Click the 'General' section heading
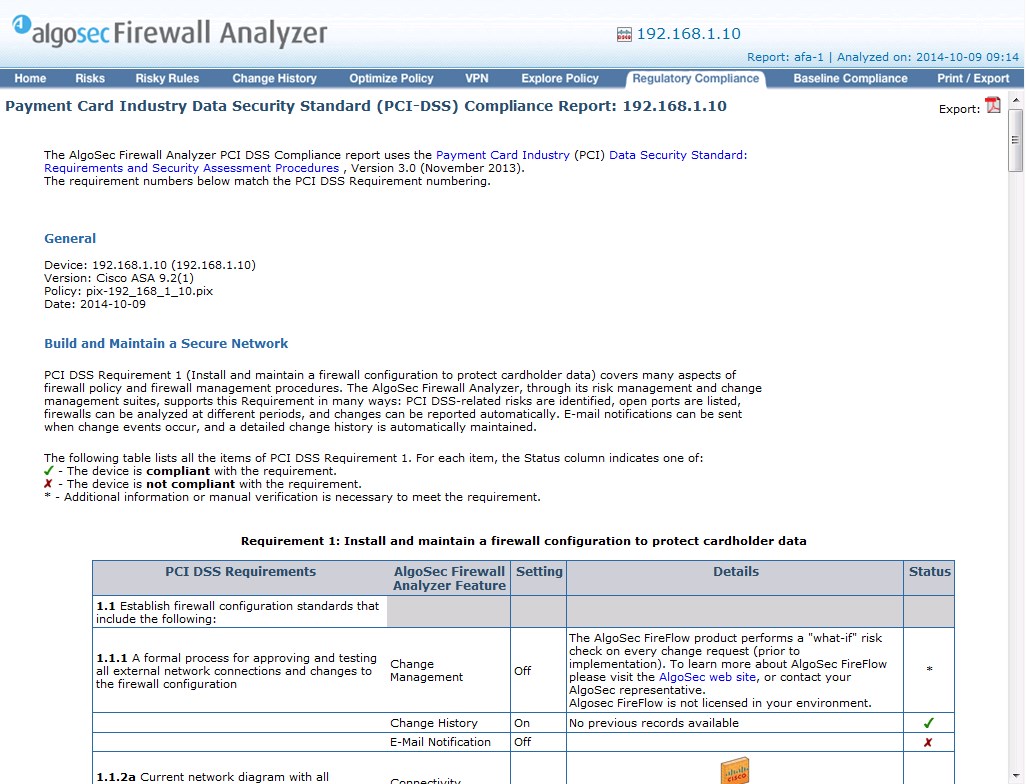1026x784 pixels. coord(70,239)
